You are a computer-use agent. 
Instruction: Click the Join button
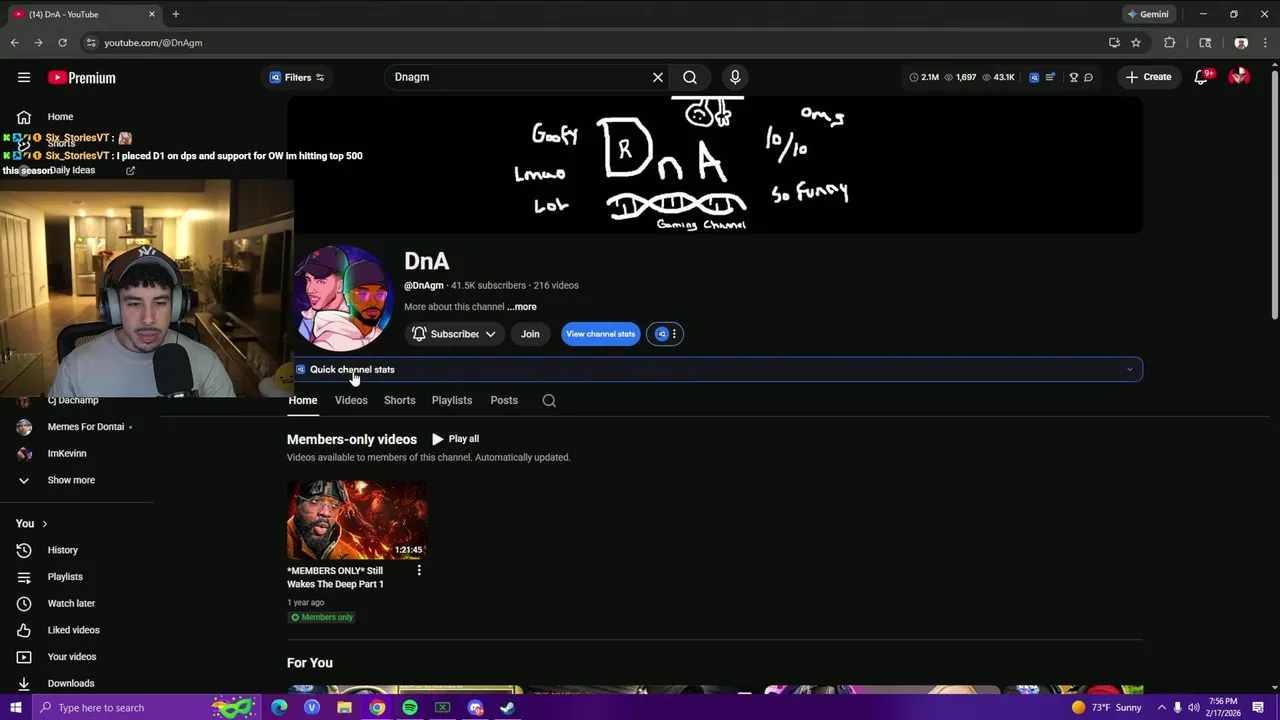[530, 334]
